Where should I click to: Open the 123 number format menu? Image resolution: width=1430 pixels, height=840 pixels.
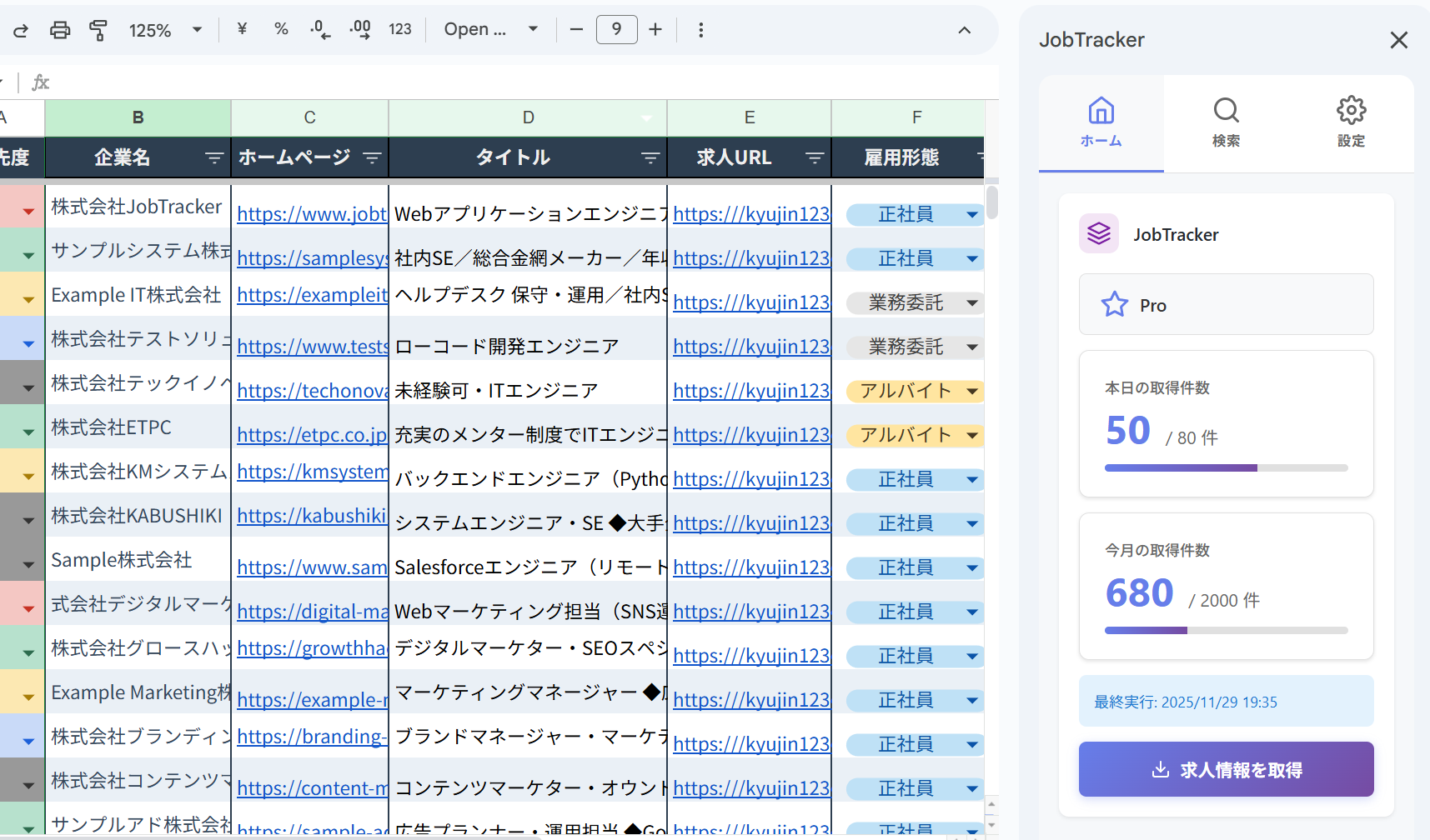pyautogui.click(x=400, y=29)
